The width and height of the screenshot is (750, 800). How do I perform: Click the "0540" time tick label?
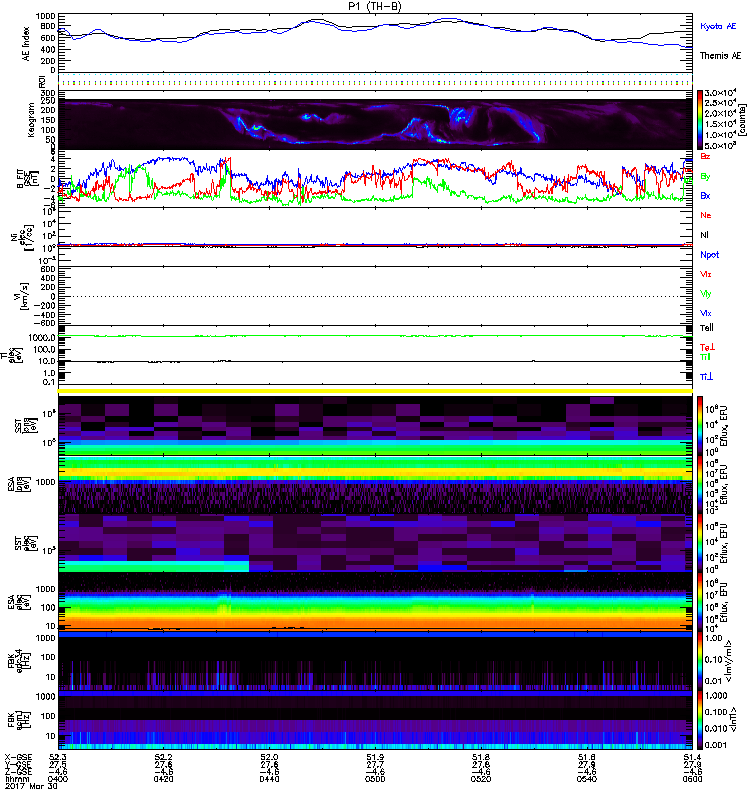pos(586,779)
